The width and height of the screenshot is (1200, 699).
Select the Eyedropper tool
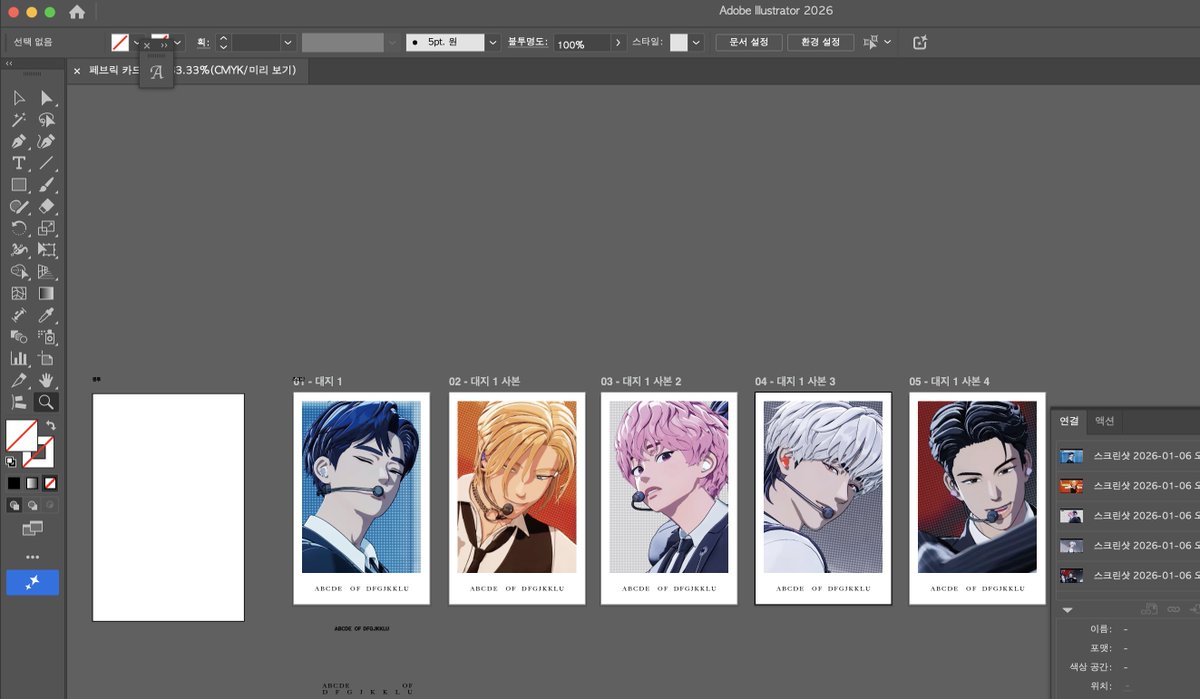(46, 316)
